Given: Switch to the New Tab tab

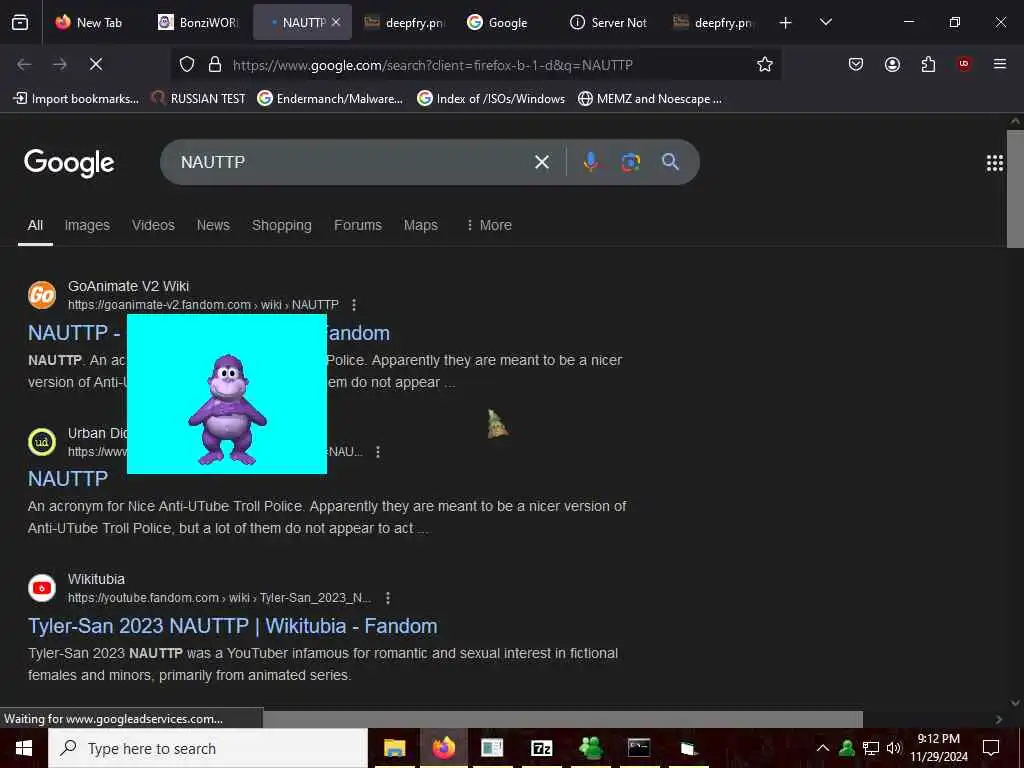Looking at the screenshot, I should coord(89,22).
